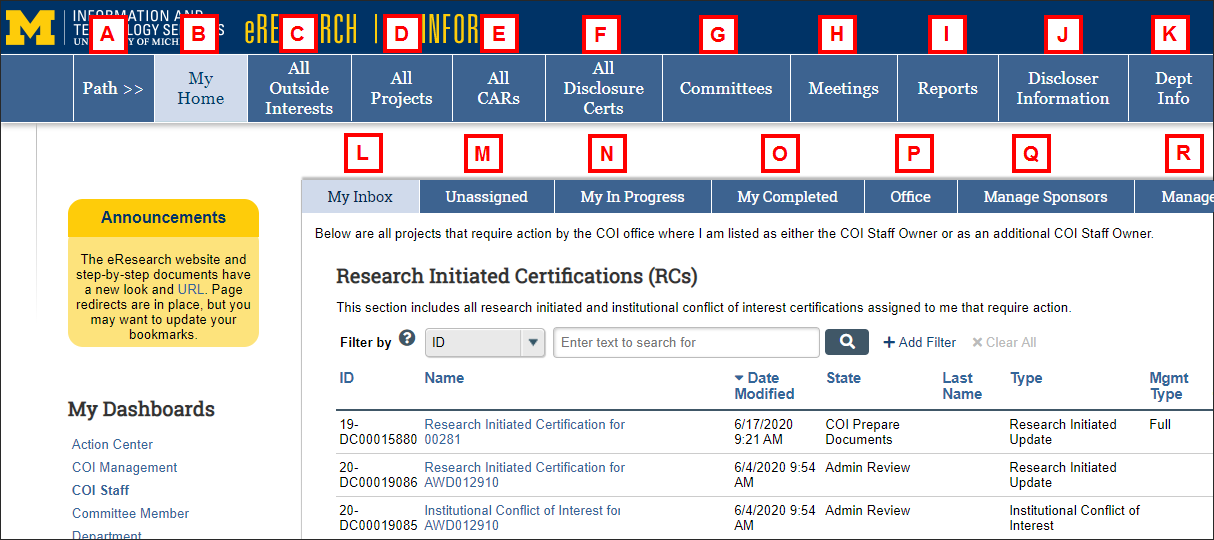Switch to the Unassigned tab
The image size is (1214, 540).
tap(487, 196)
